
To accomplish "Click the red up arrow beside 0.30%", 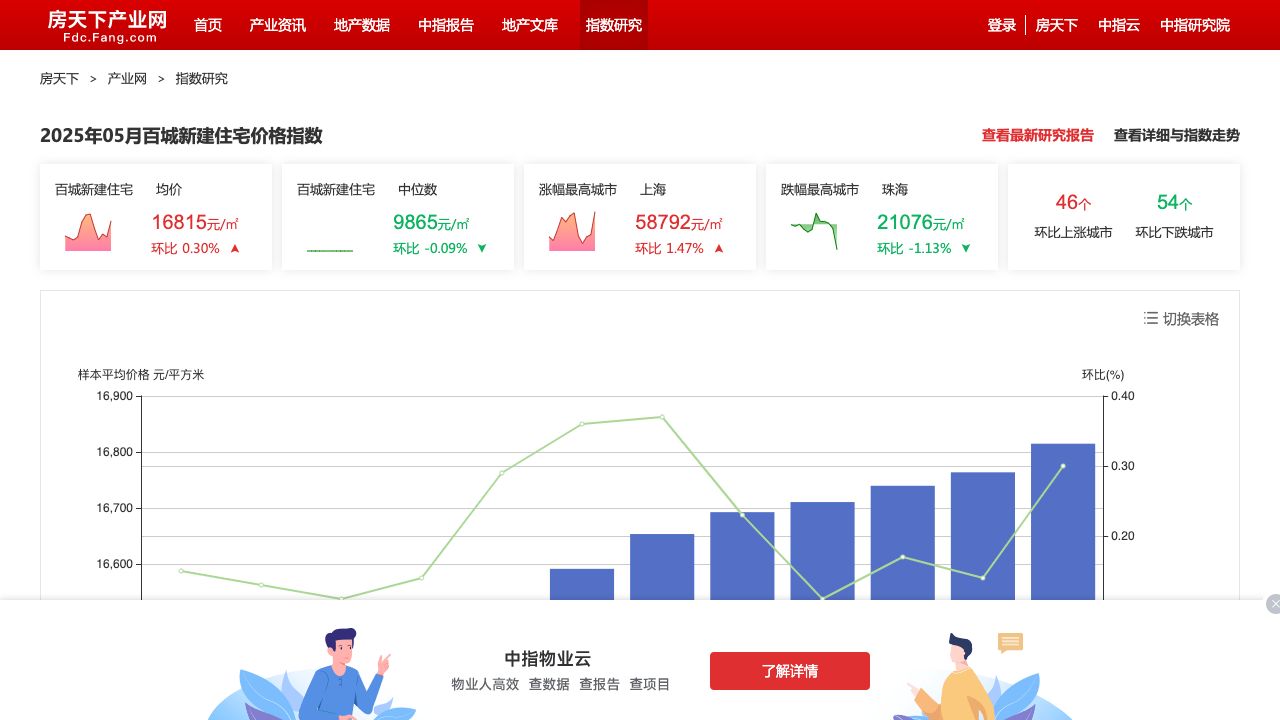I will pyautogui.click(x=235, y=249).
